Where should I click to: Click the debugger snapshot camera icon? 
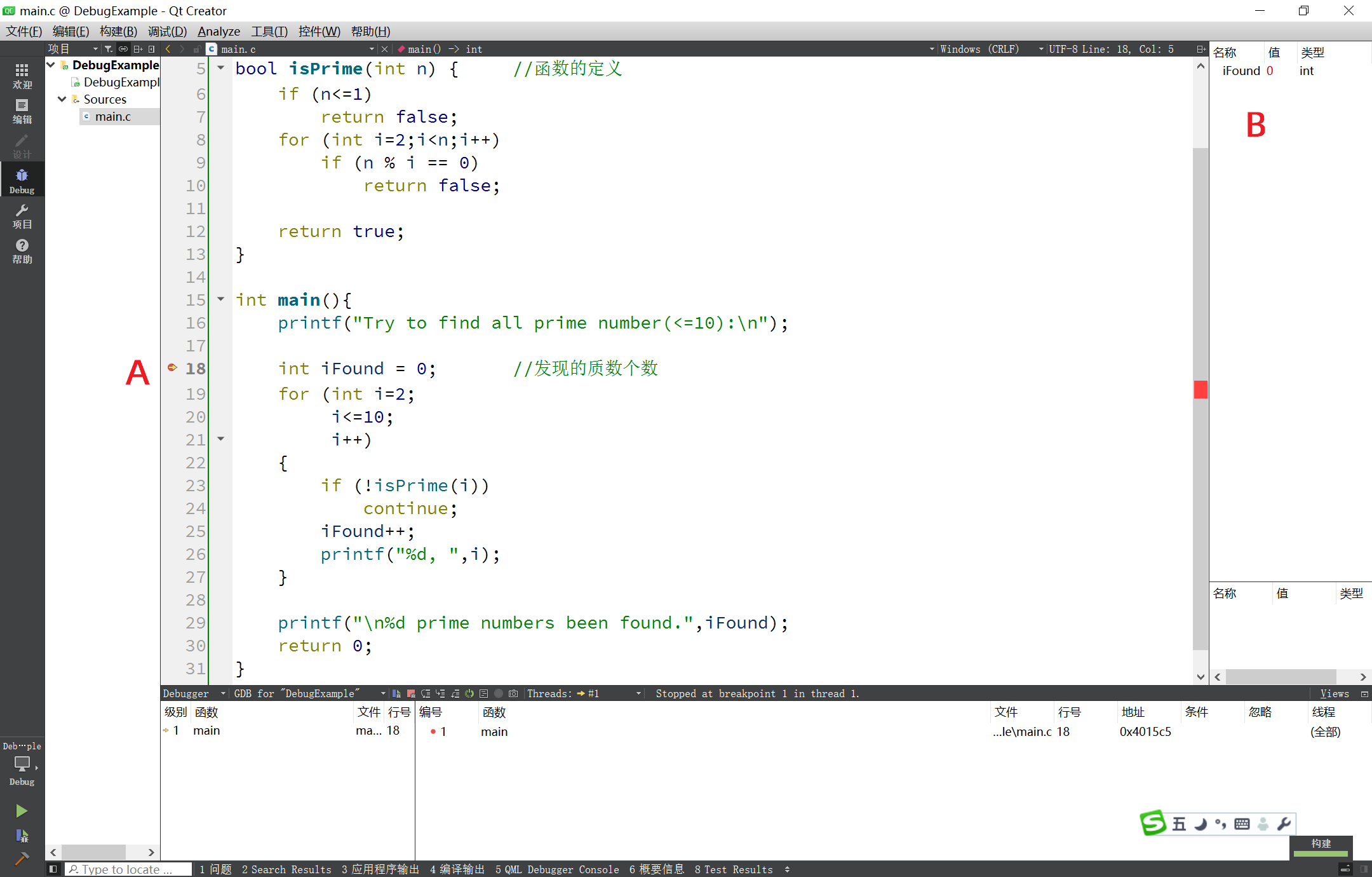513,693
